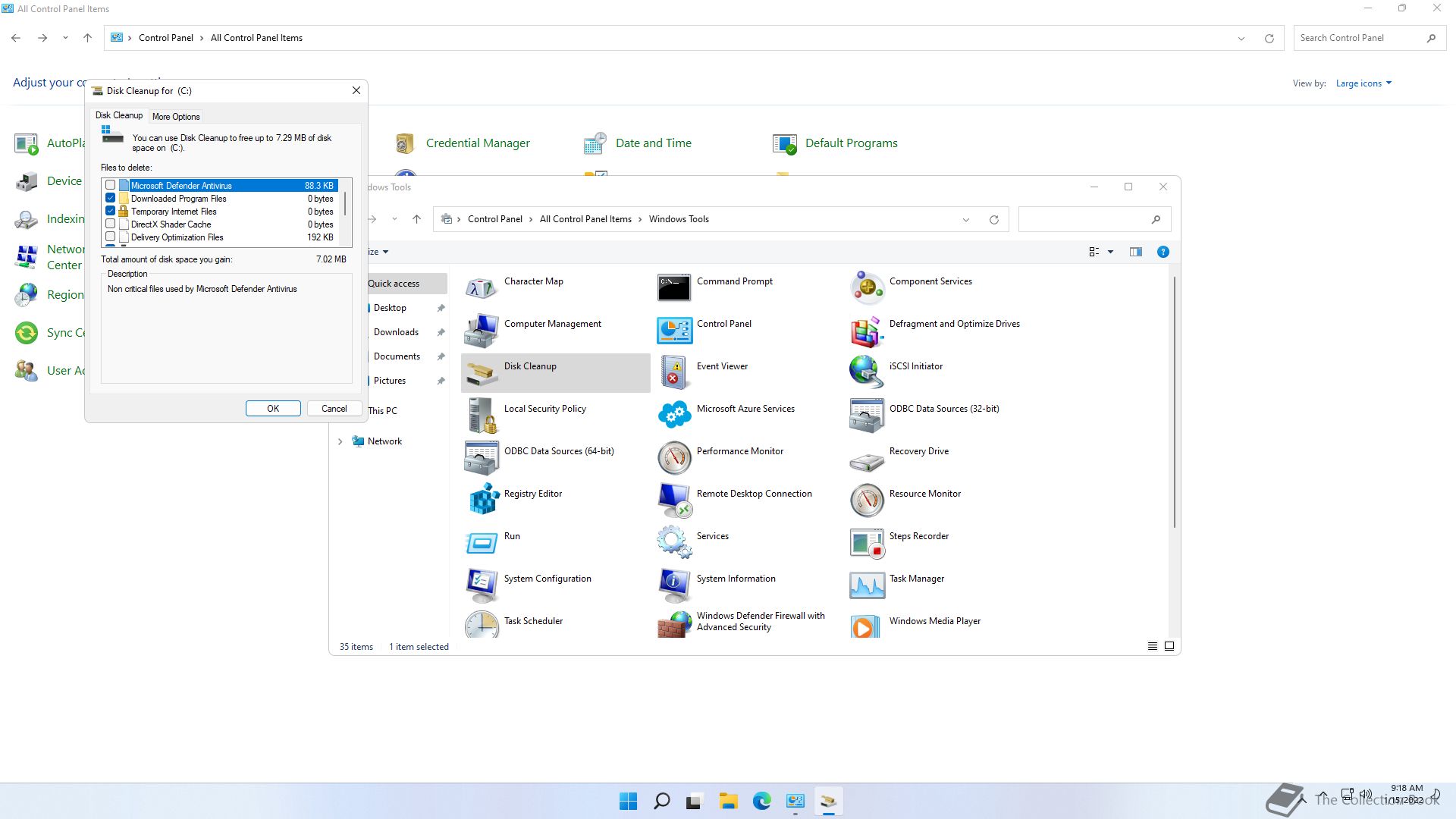Screen dimensions: 1456x819
Task: Confirm Disk Cleanup with OK
Action: click(273, 409)
